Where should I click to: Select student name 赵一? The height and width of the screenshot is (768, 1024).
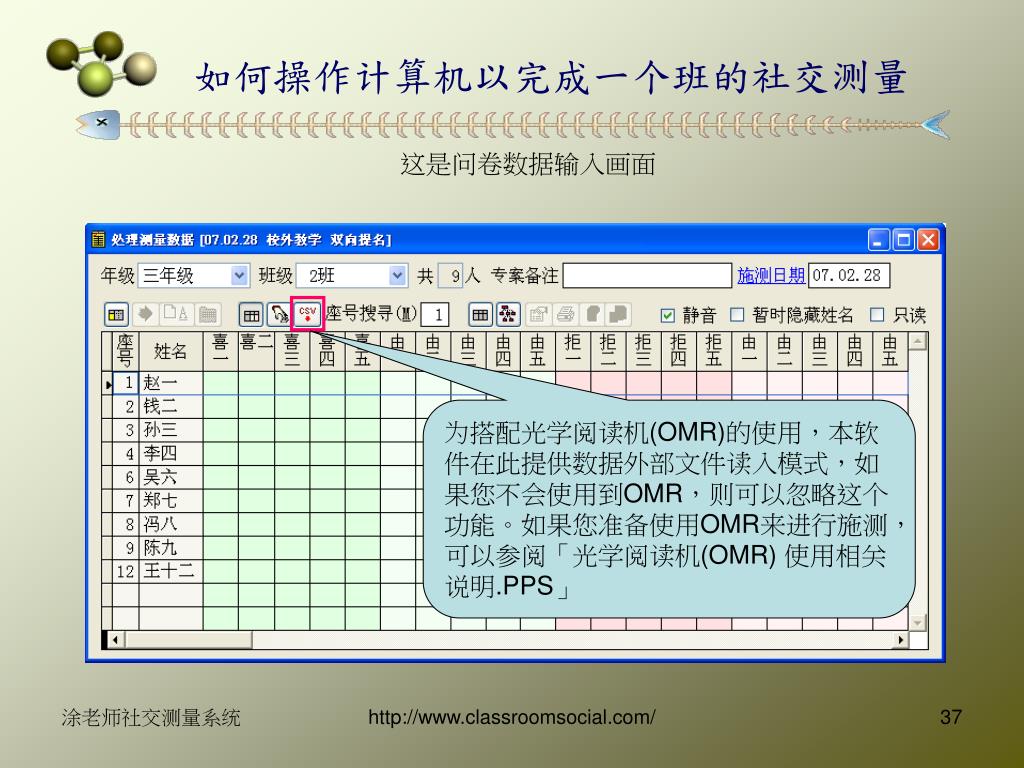[x=170, y=383]
